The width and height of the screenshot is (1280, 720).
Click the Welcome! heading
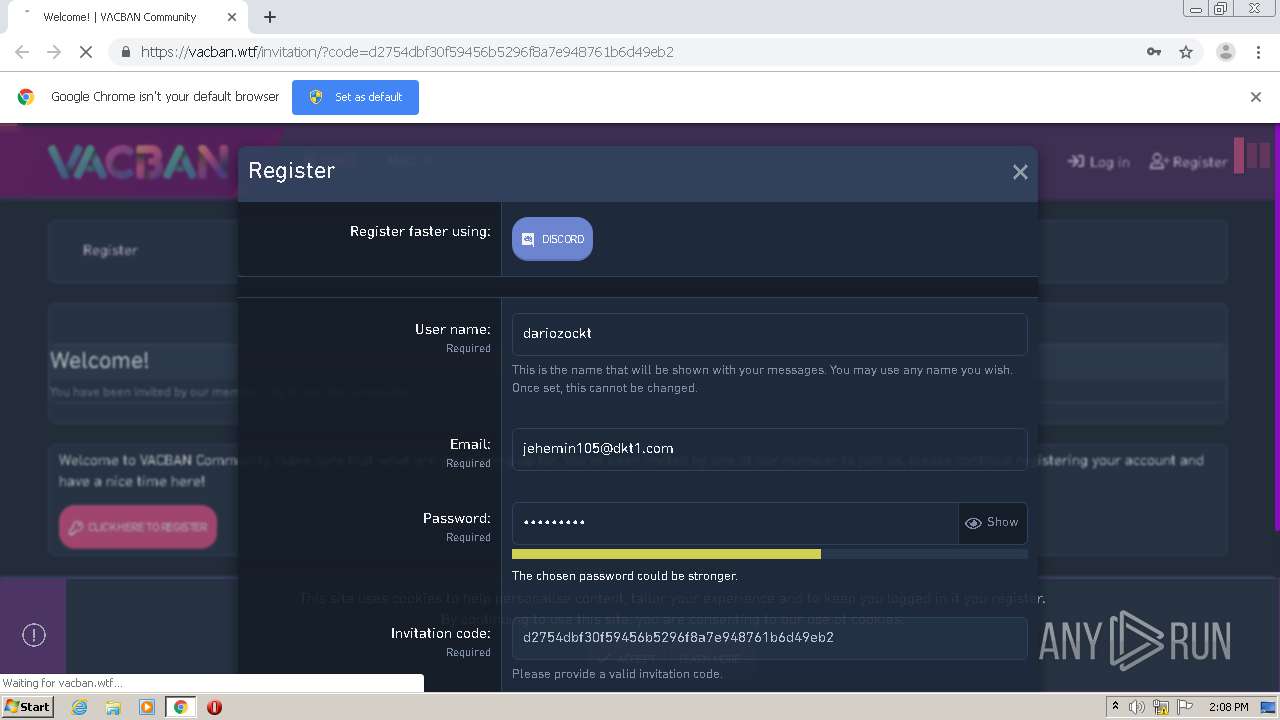click(99, 360)
